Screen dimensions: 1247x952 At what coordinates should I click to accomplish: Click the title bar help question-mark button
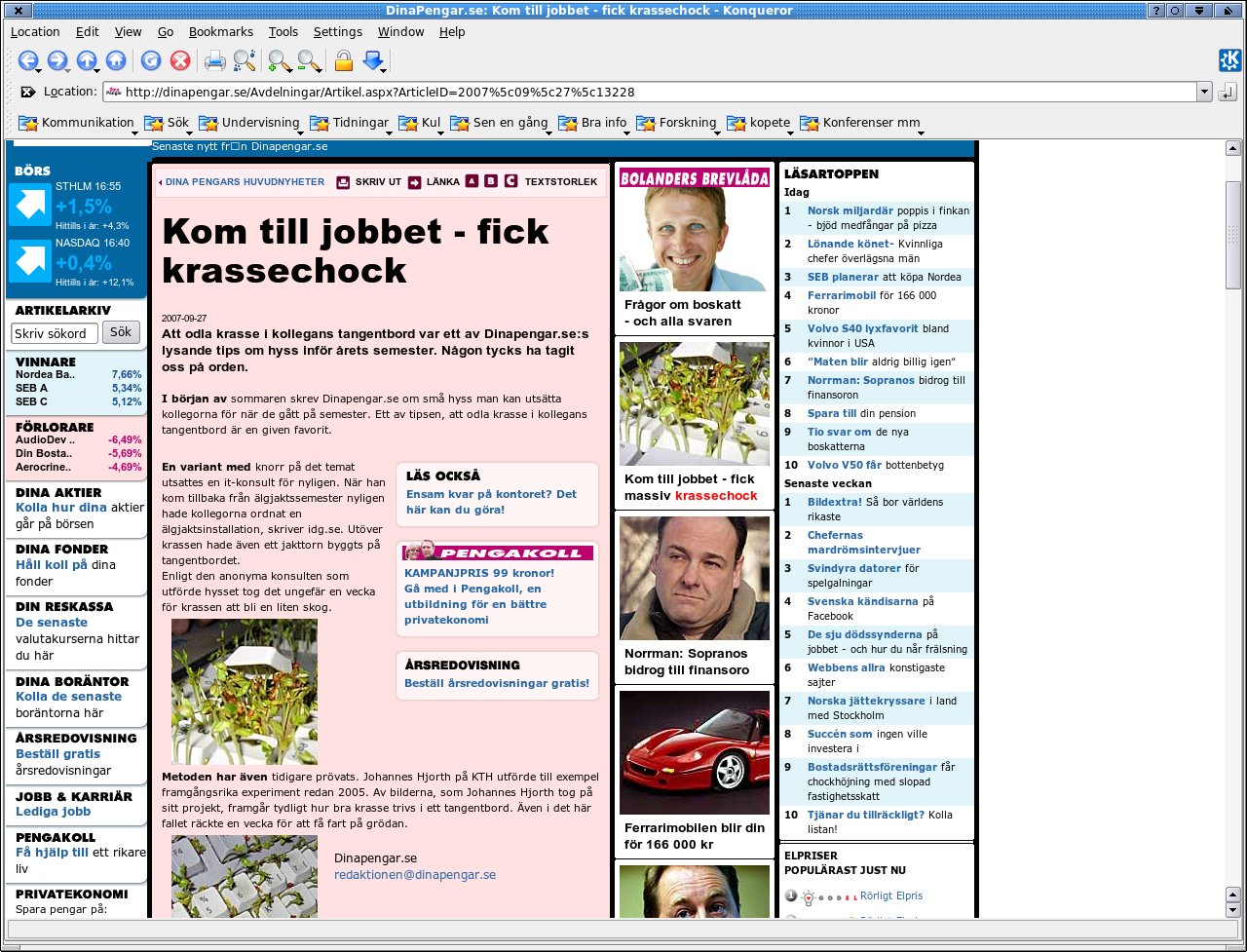[x=1156, y=11]
